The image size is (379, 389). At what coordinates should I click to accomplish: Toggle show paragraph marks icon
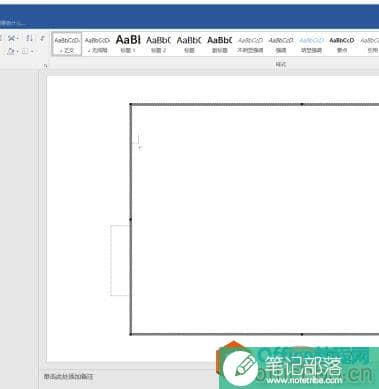coord(42,38)
